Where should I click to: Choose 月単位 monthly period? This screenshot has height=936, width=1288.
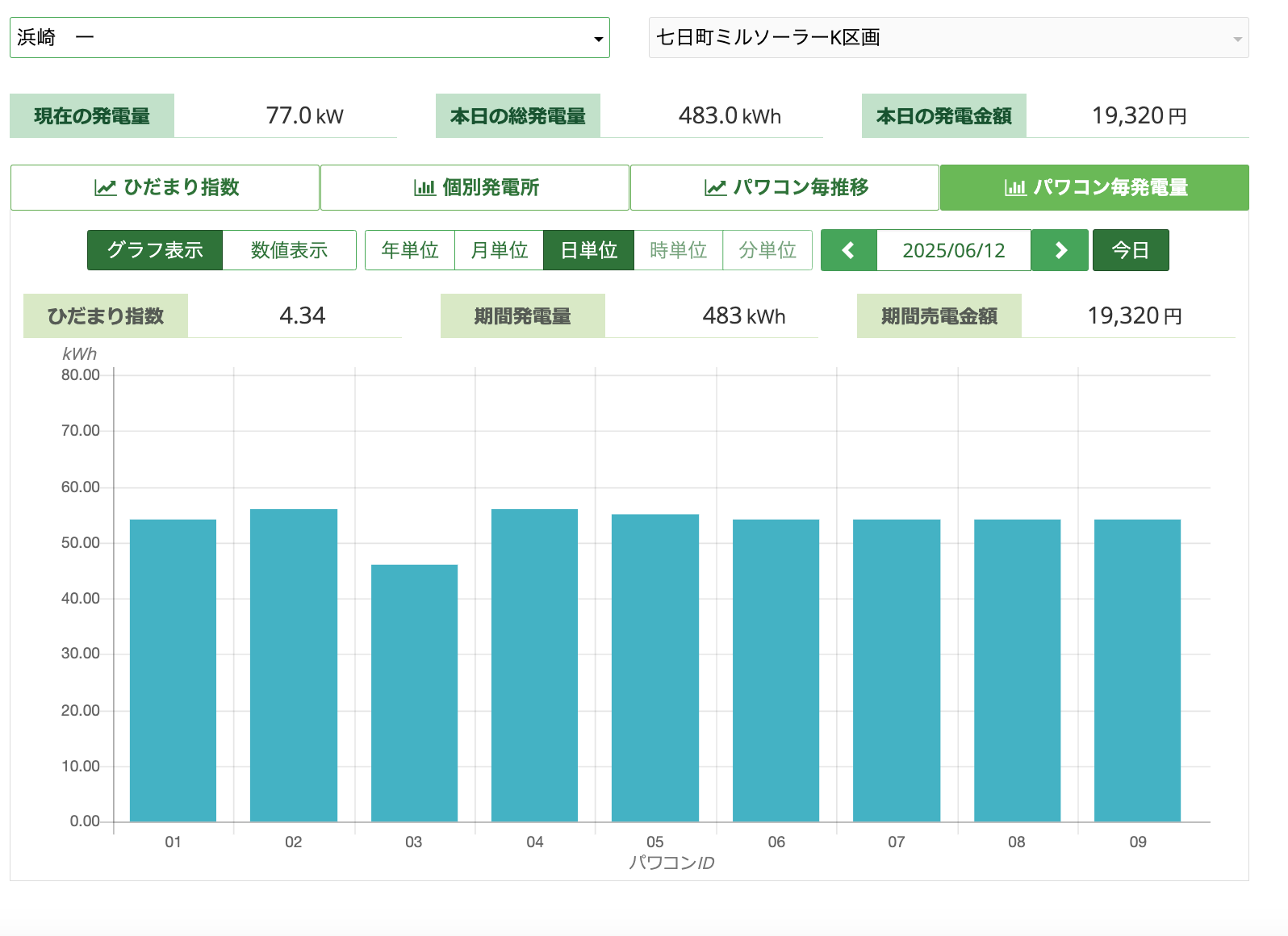click(500, 250)
